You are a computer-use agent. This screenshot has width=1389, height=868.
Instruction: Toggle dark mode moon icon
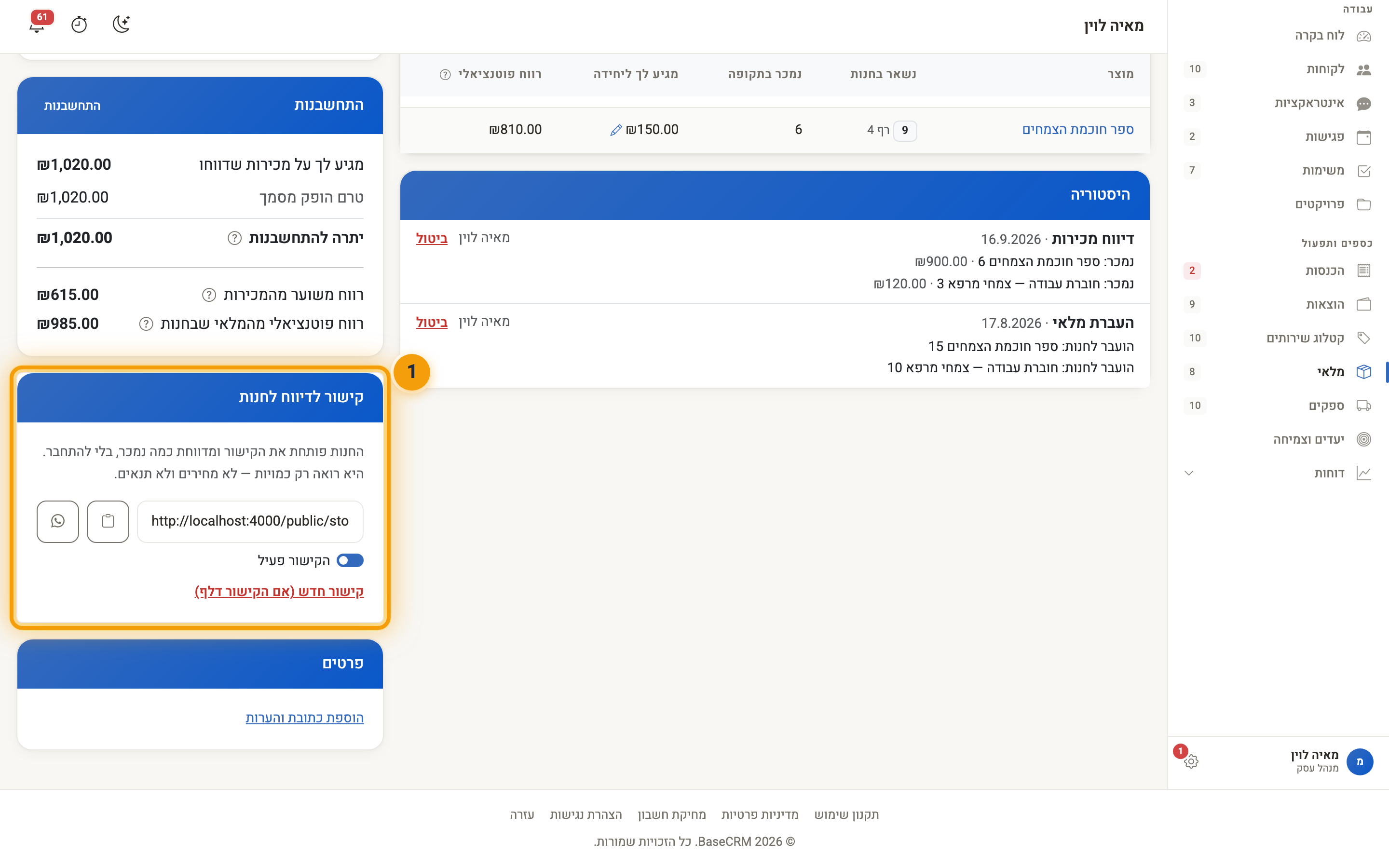121,24
